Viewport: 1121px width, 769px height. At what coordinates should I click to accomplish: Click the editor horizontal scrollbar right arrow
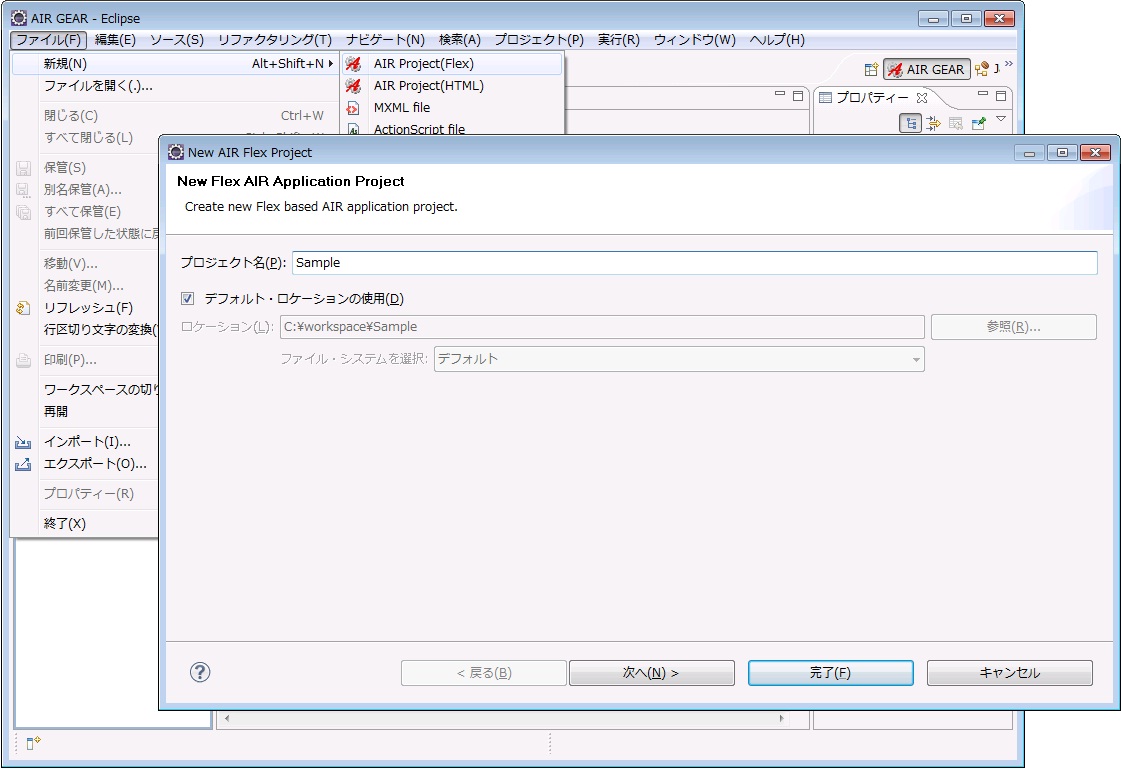[x=781, y=718]
